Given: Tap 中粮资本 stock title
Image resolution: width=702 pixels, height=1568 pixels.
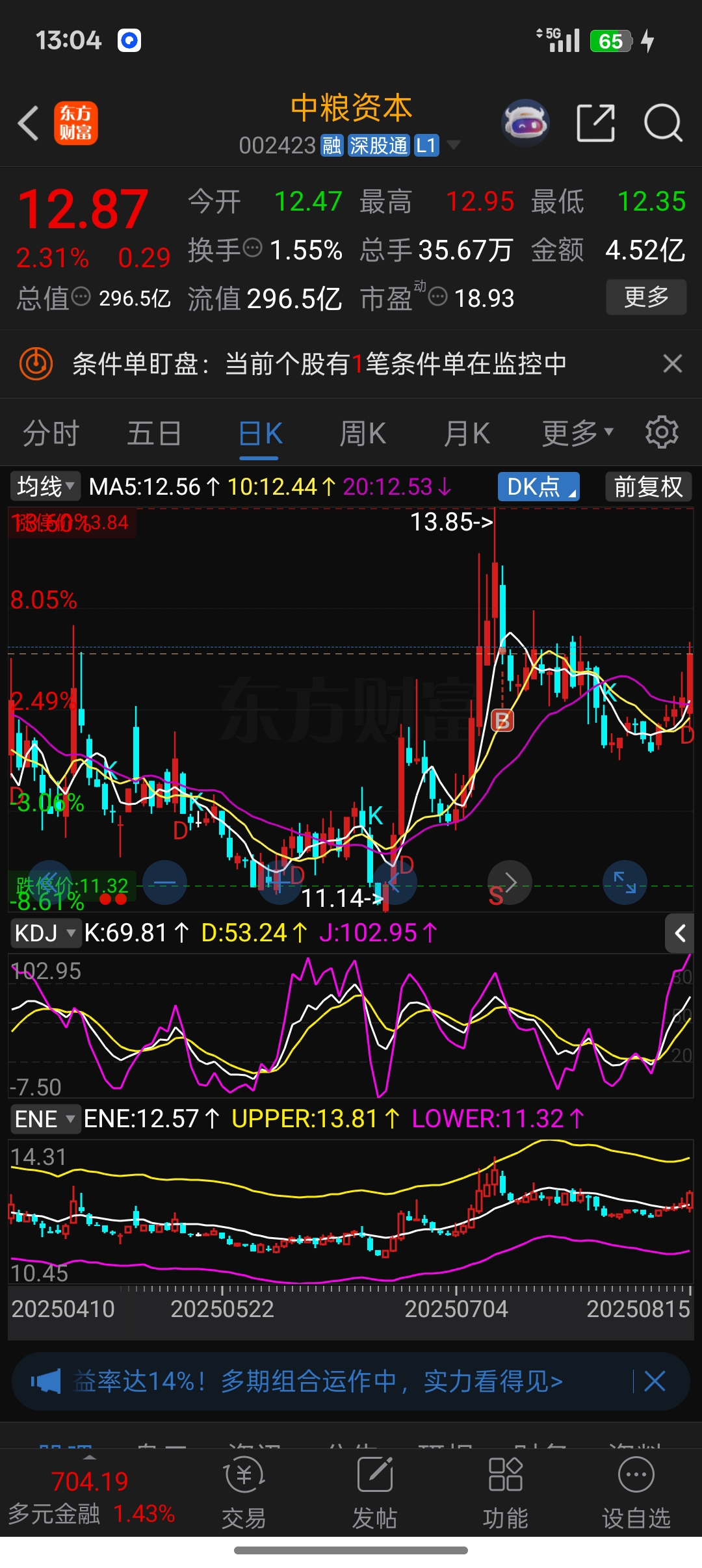Looking at the screenshot, I should [351, 107].
